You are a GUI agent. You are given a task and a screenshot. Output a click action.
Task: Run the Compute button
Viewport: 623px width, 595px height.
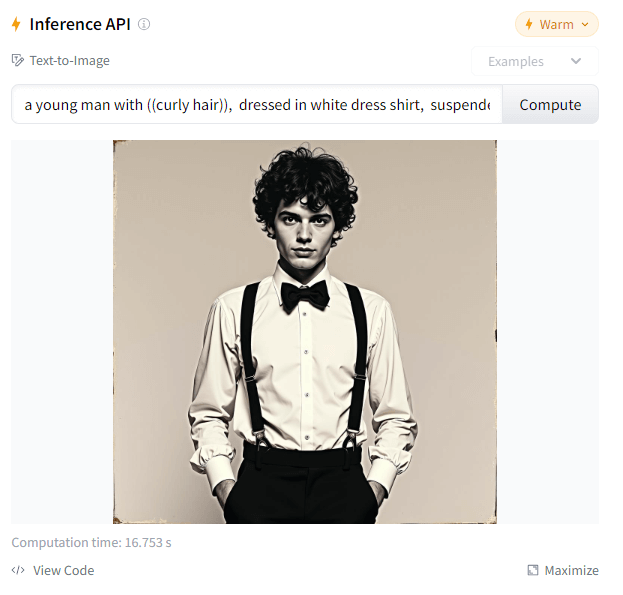550,104
